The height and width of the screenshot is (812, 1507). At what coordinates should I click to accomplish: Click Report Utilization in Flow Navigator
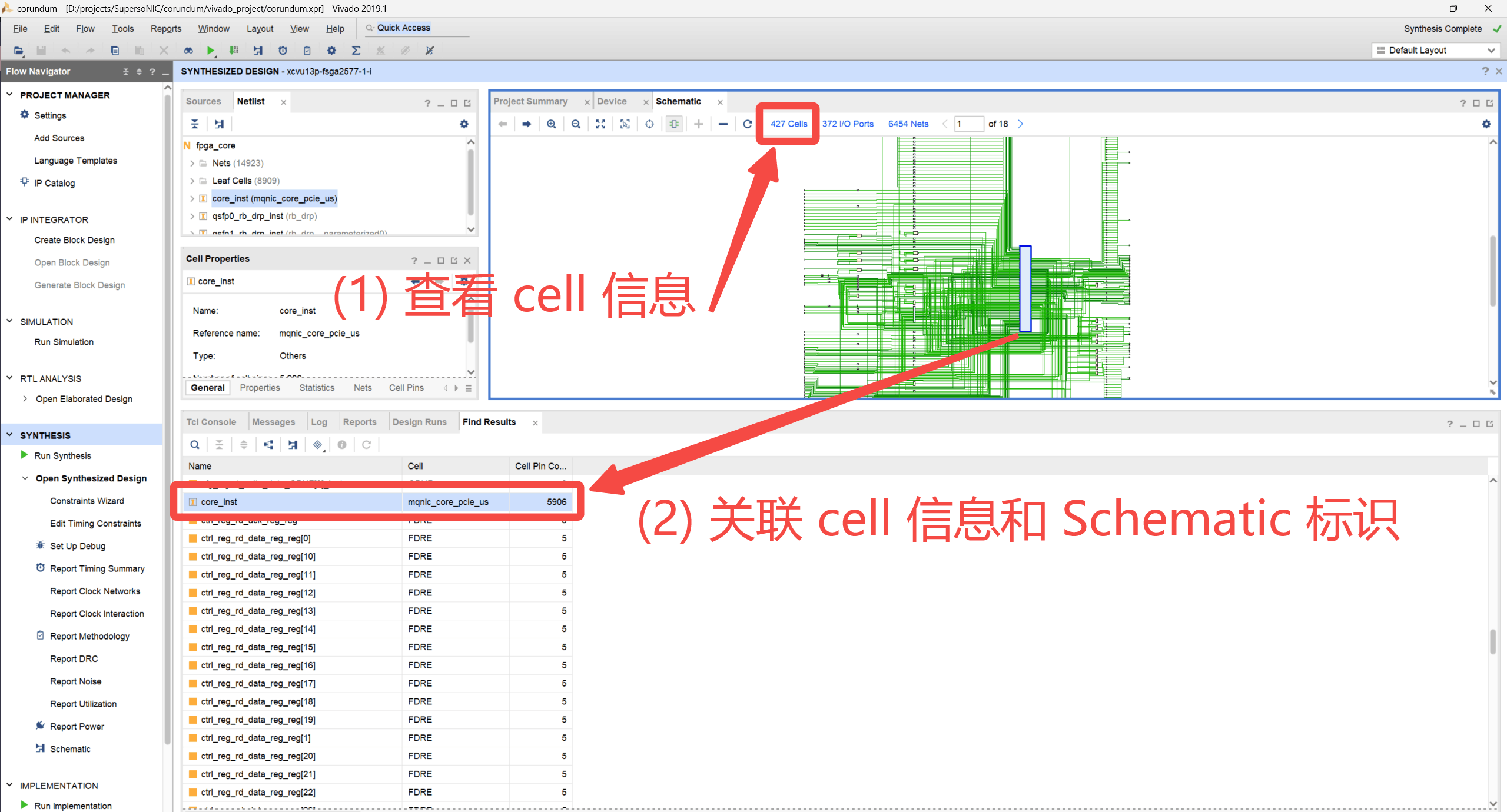click(x=83, y=704)
